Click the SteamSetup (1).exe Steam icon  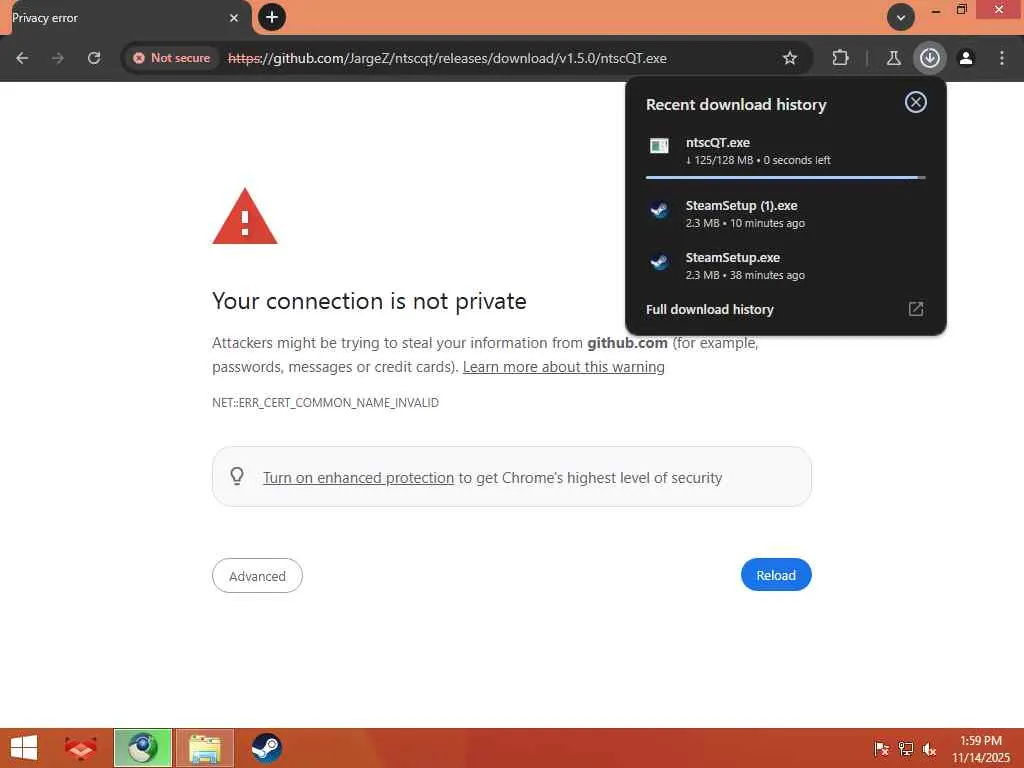[x=659, y=210]
